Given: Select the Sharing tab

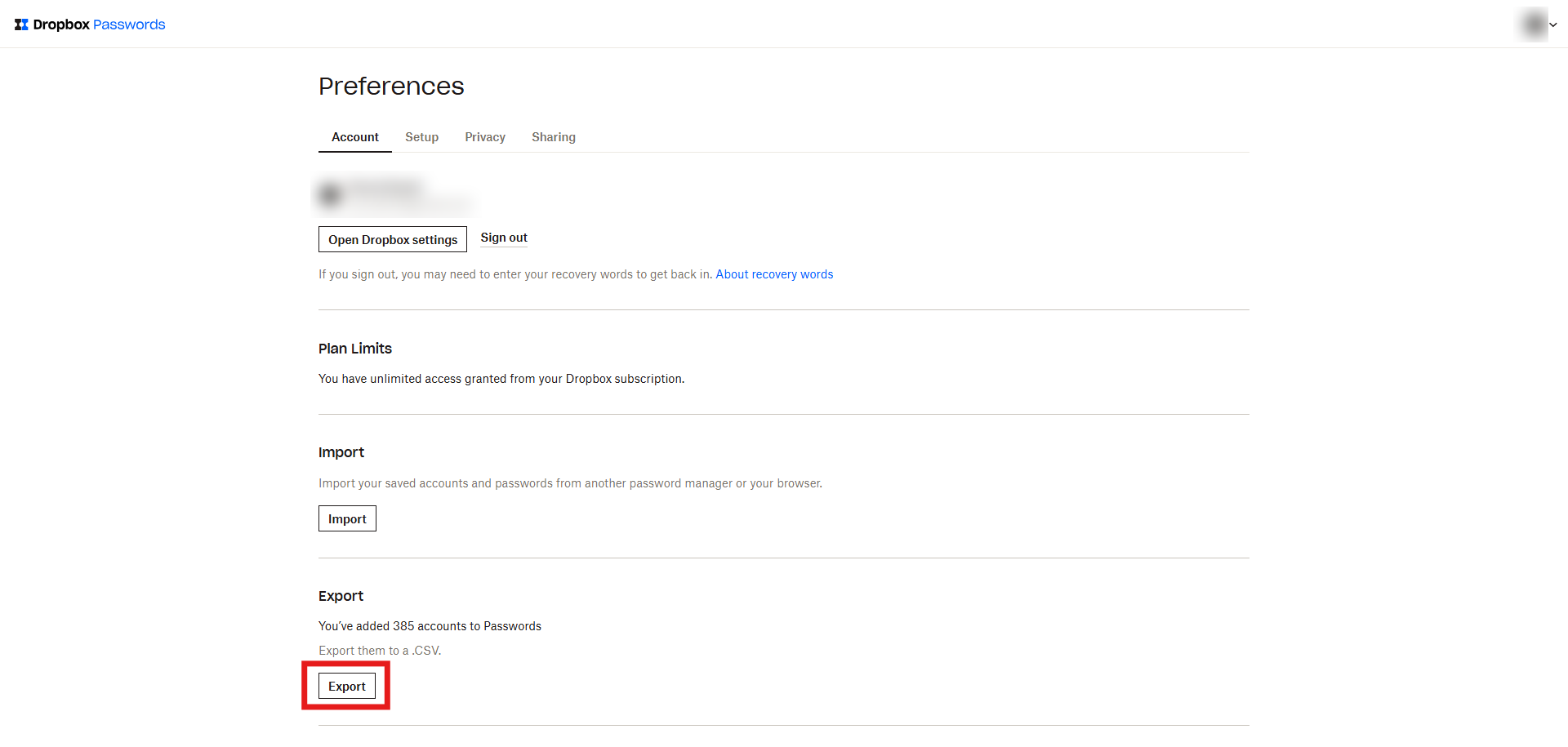Looking at the screenshot, I should [x=553, y=137].
